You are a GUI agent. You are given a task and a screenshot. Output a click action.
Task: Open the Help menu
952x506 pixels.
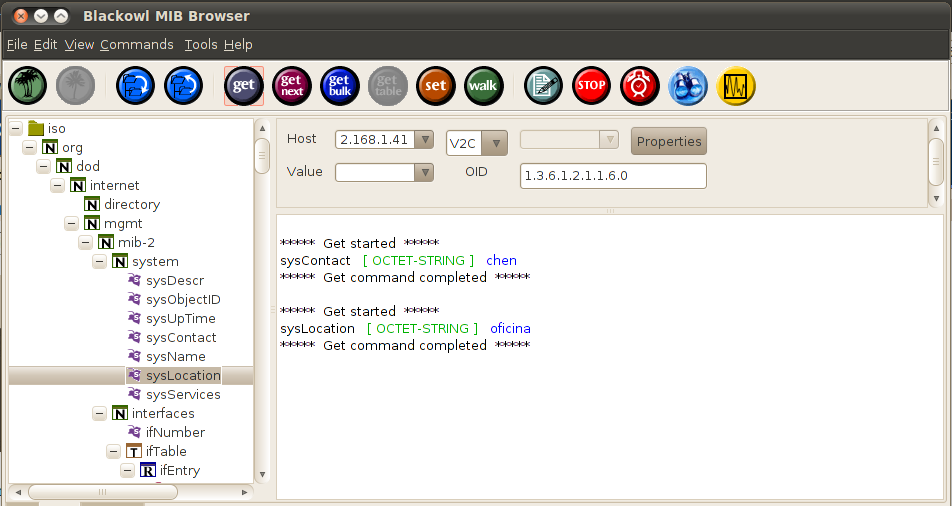click(238, 44)
